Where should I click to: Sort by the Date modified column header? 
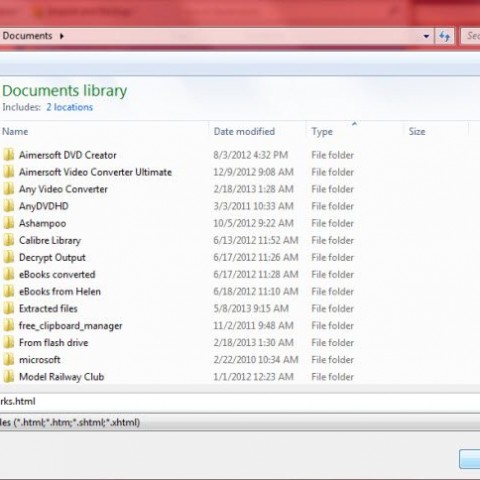[x=244, y=131]
